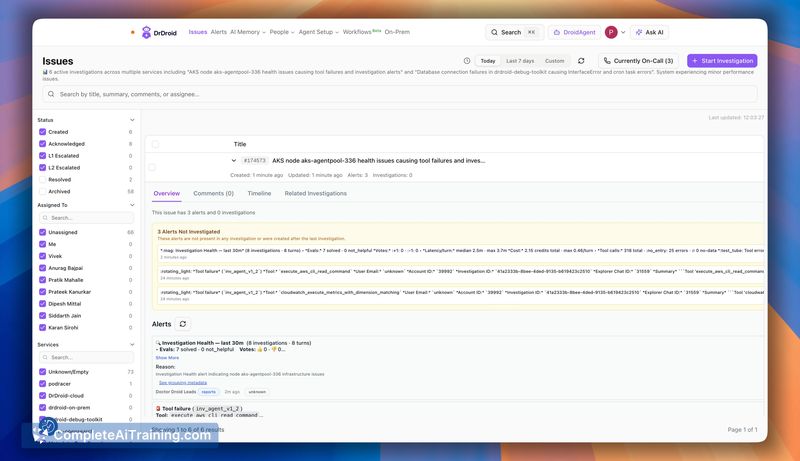800x461 pixels.
Task: Open the user avatar P menu
Action: [611, 32]
